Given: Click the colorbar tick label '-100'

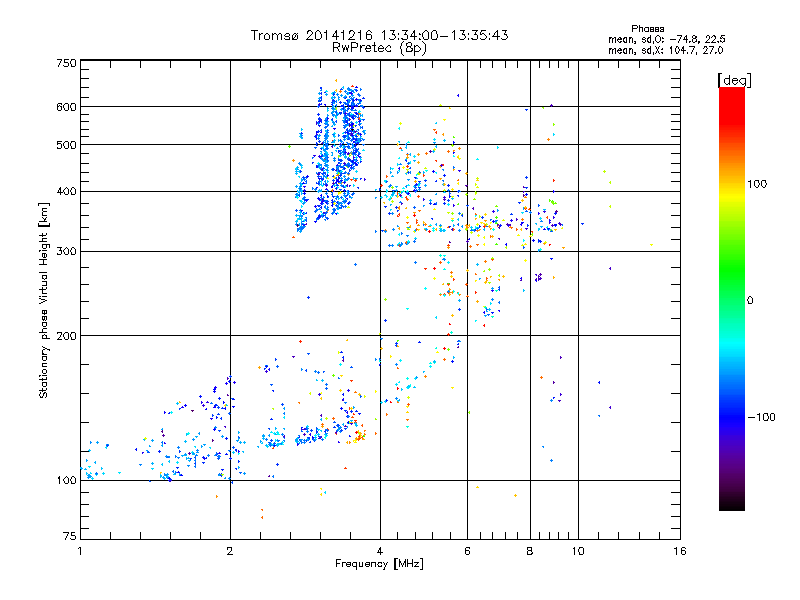Looking at the screenshot, I should (762, 417).
